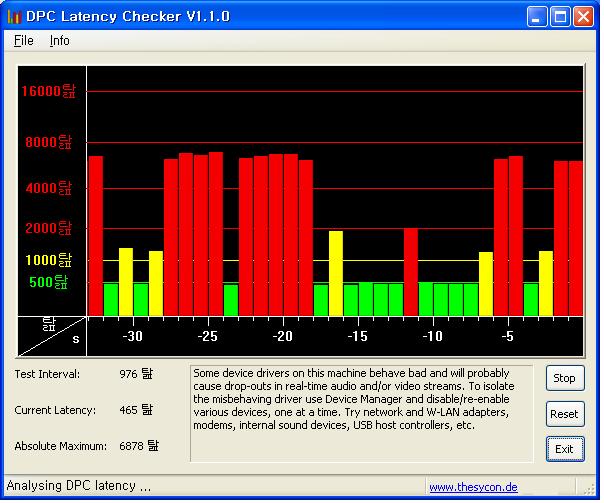
Task: Click the Analysing DPC latency status text
Action: tap(79, 486)
